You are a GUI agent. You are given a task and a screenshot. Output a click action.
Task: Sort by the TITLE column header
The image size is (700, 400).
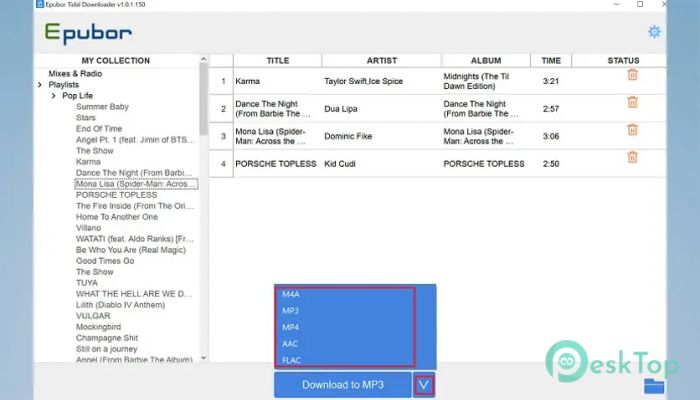click(x=278, y=60)
